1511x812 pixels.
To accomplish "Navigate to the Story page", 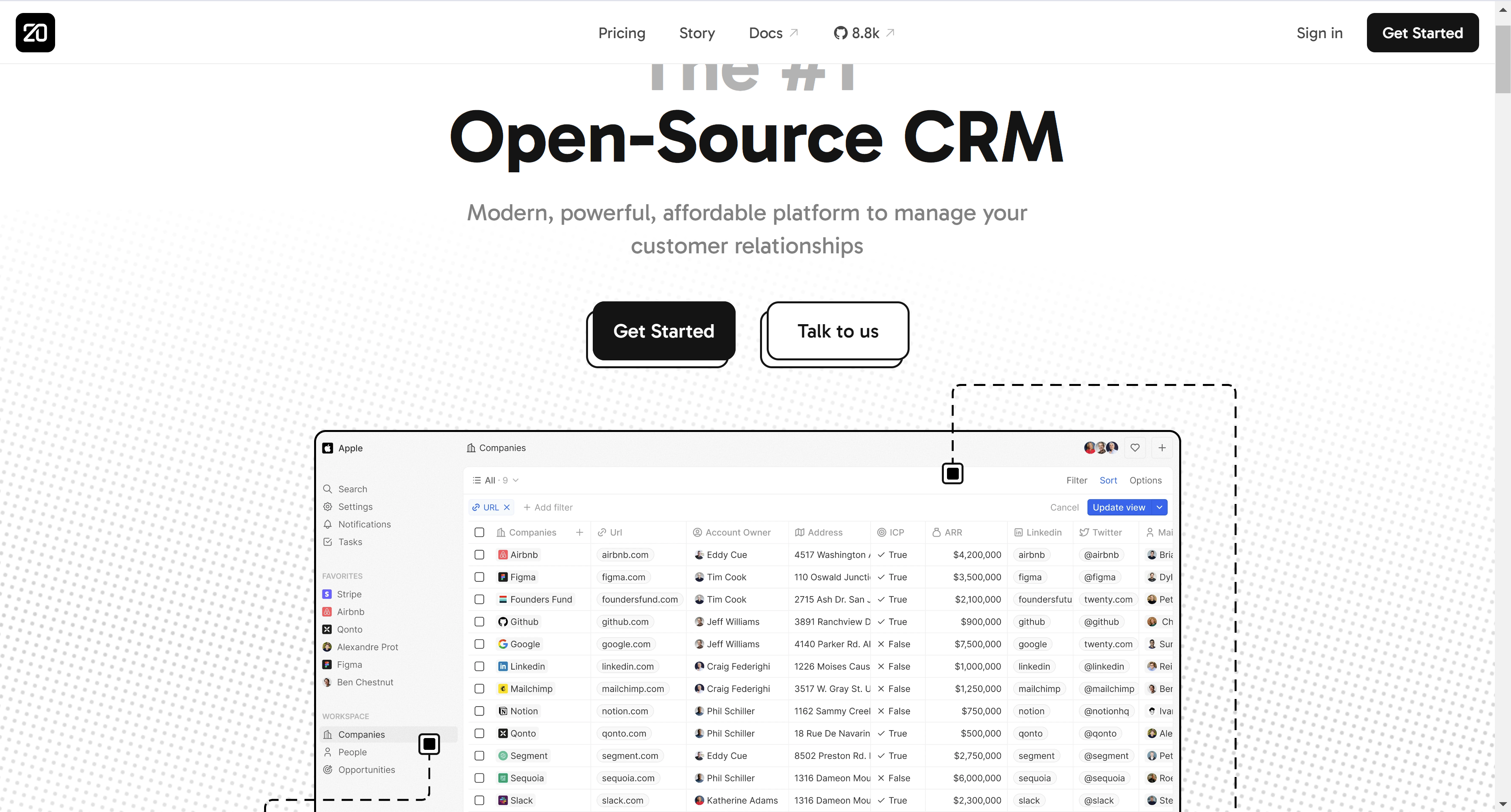I will tap(697, 33).
